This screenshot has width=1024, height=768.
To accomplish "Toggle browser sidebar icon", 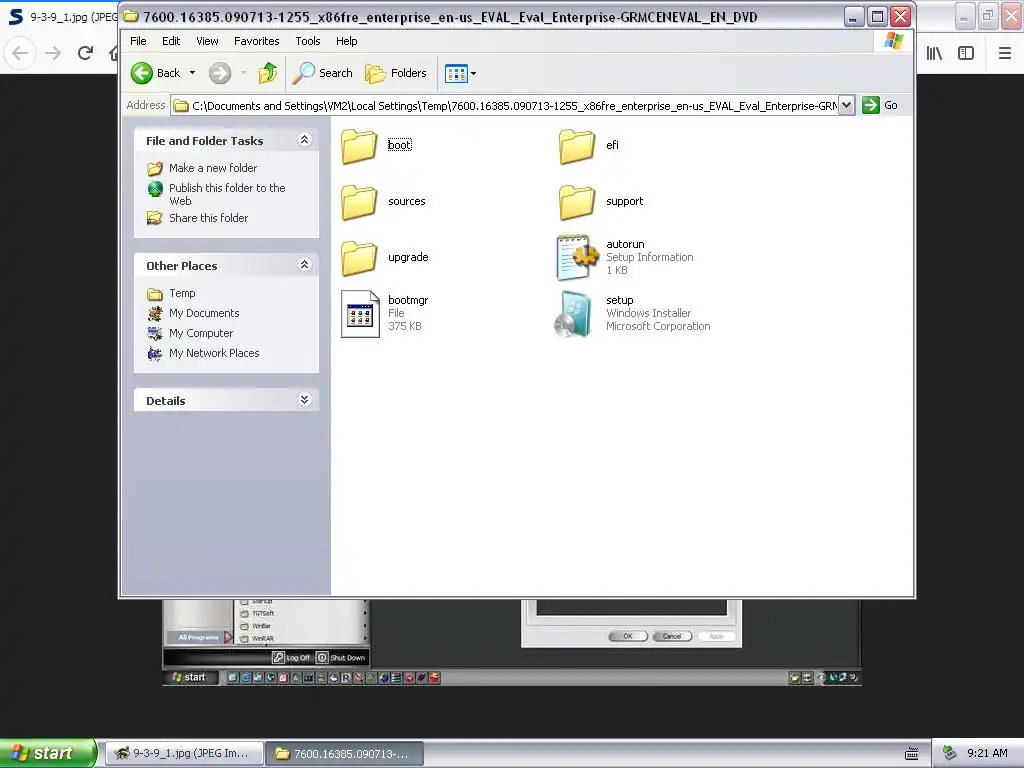I will (x=966, y=53).
